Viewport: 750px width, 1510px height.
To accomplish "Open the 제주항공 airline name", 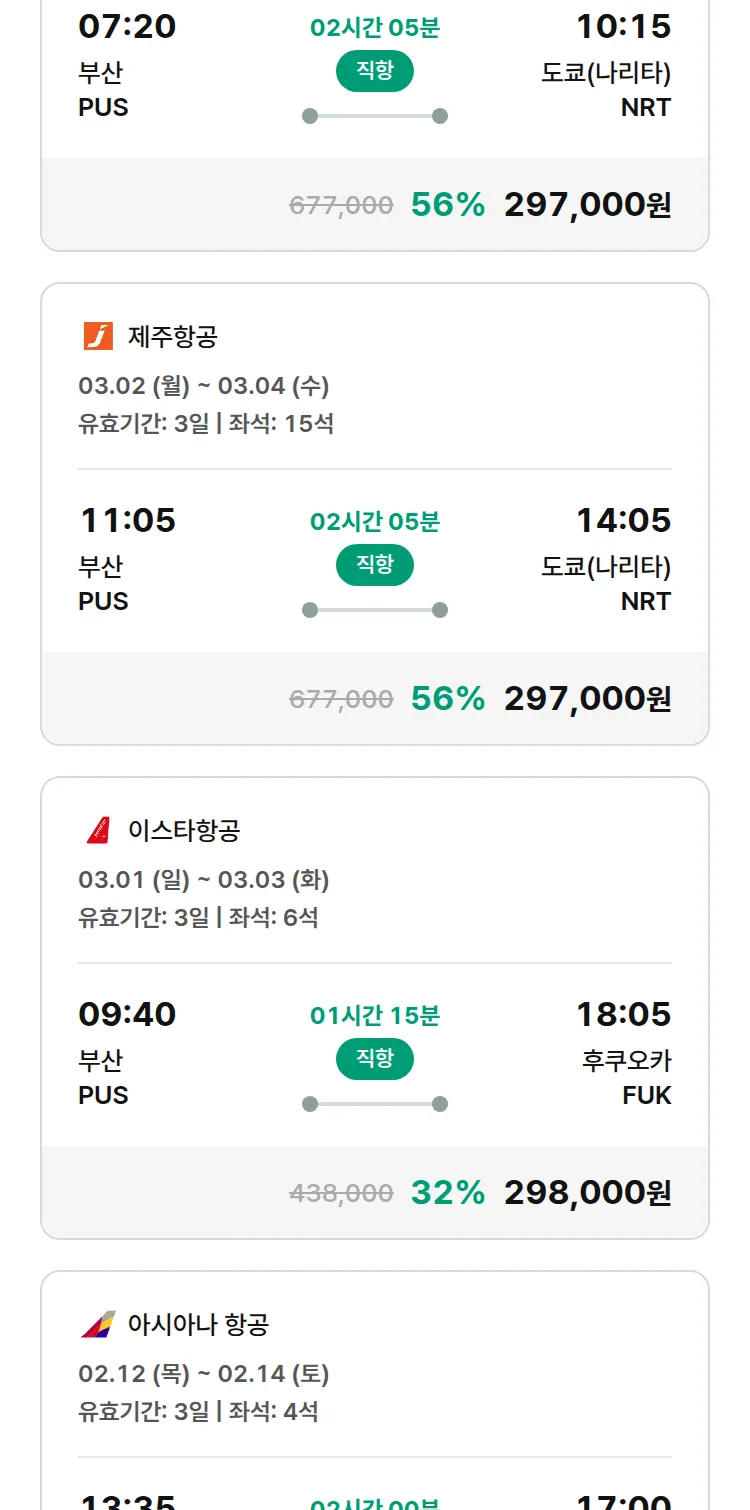I will click(x=172, y=337).
